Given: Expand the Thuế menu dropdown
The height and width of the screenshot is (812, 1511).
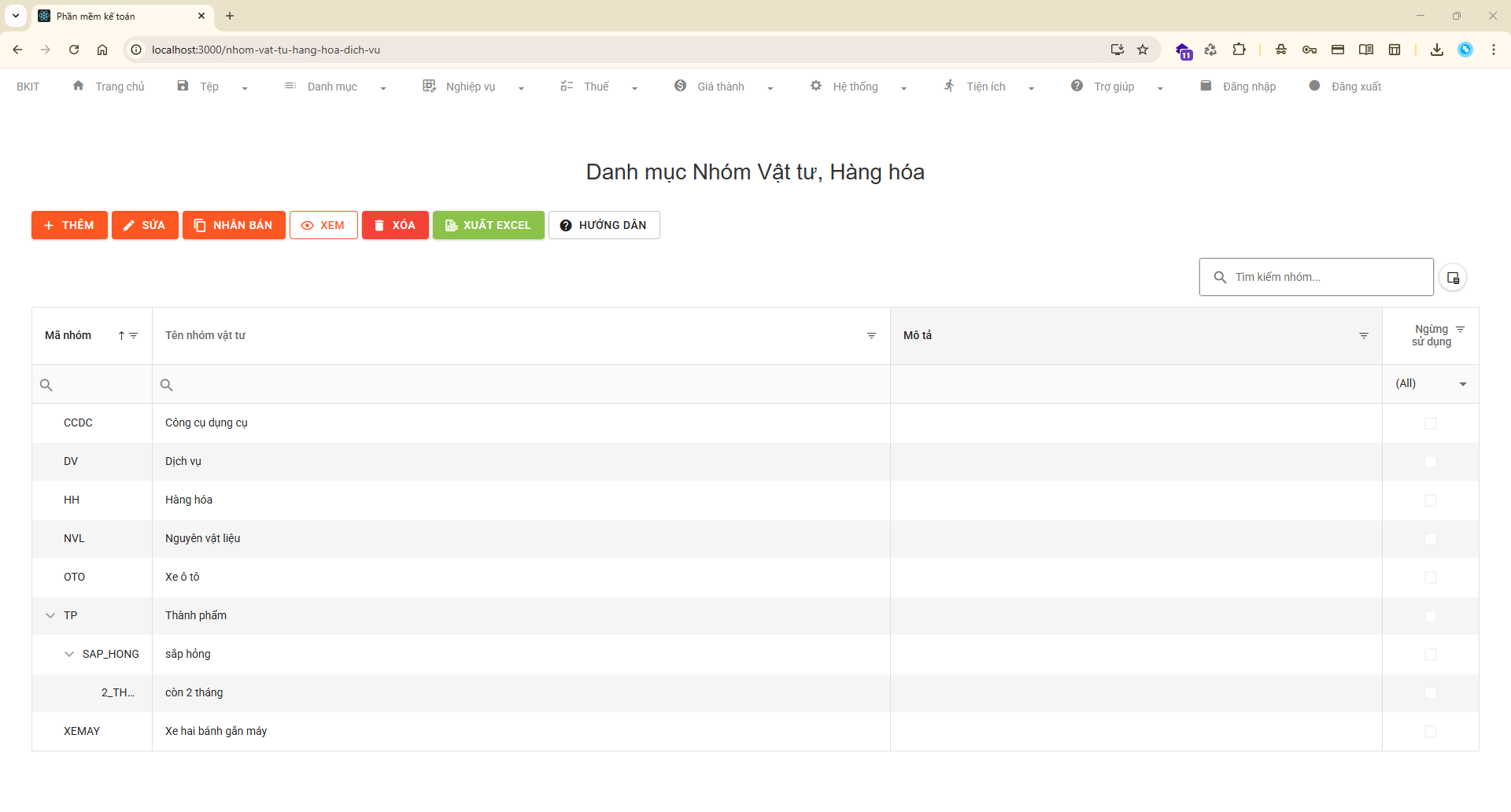Looking at the screenshot, I should click(634, 88).
